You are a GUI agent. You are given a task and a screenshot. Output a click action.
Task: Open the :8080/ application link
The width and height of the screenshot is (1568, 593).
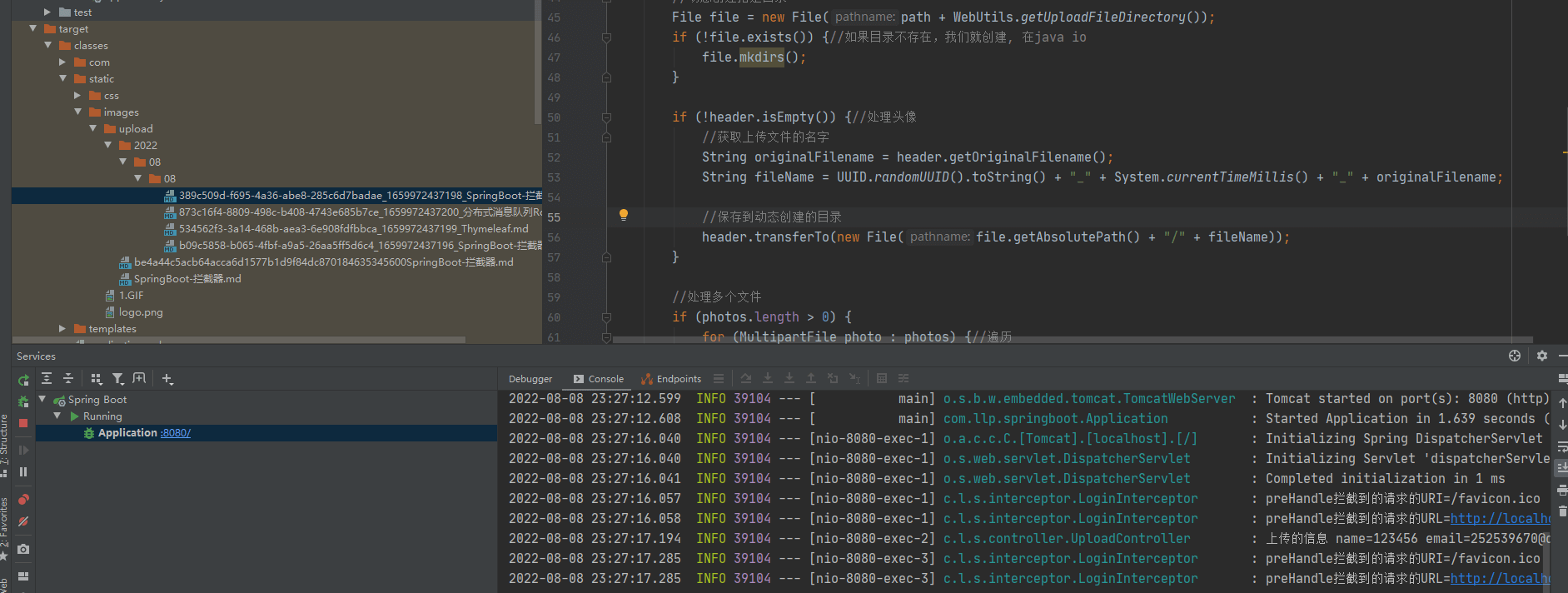coord(176,433)
